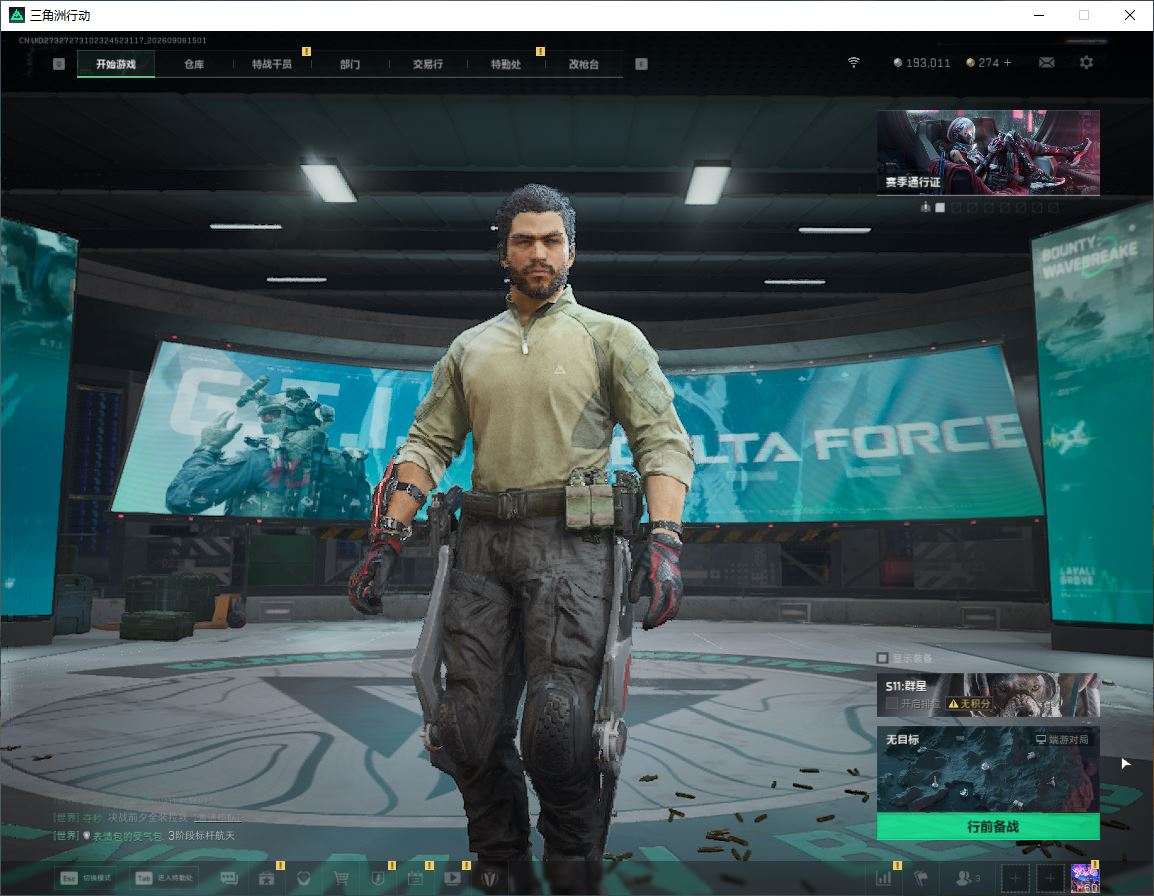Open the flag icon beside the statistics icon

tap(921, 878)
